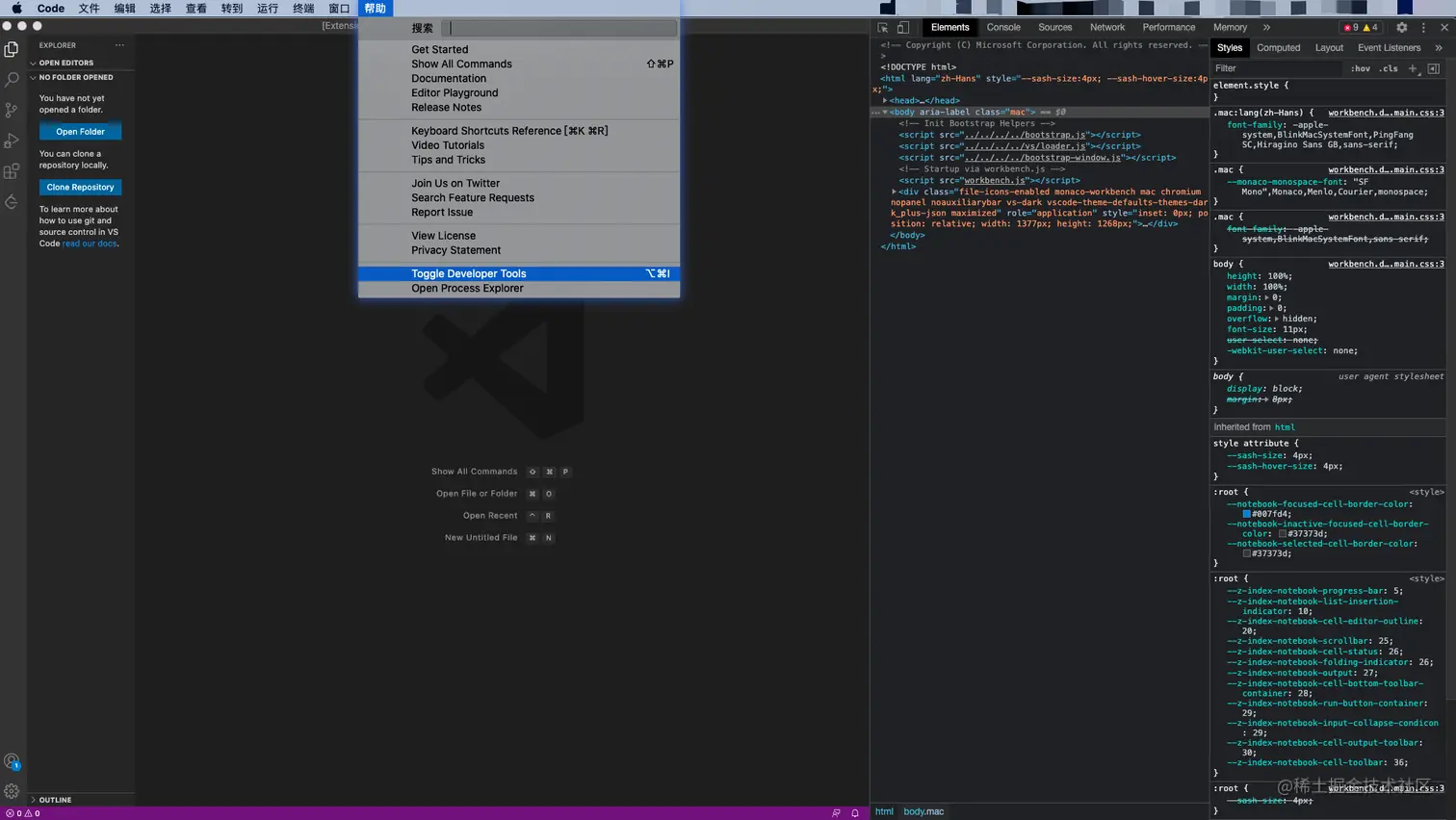The image size is (1456, 820).
Task: Open the Explorer view in activity bar
Action: point(12,49)
